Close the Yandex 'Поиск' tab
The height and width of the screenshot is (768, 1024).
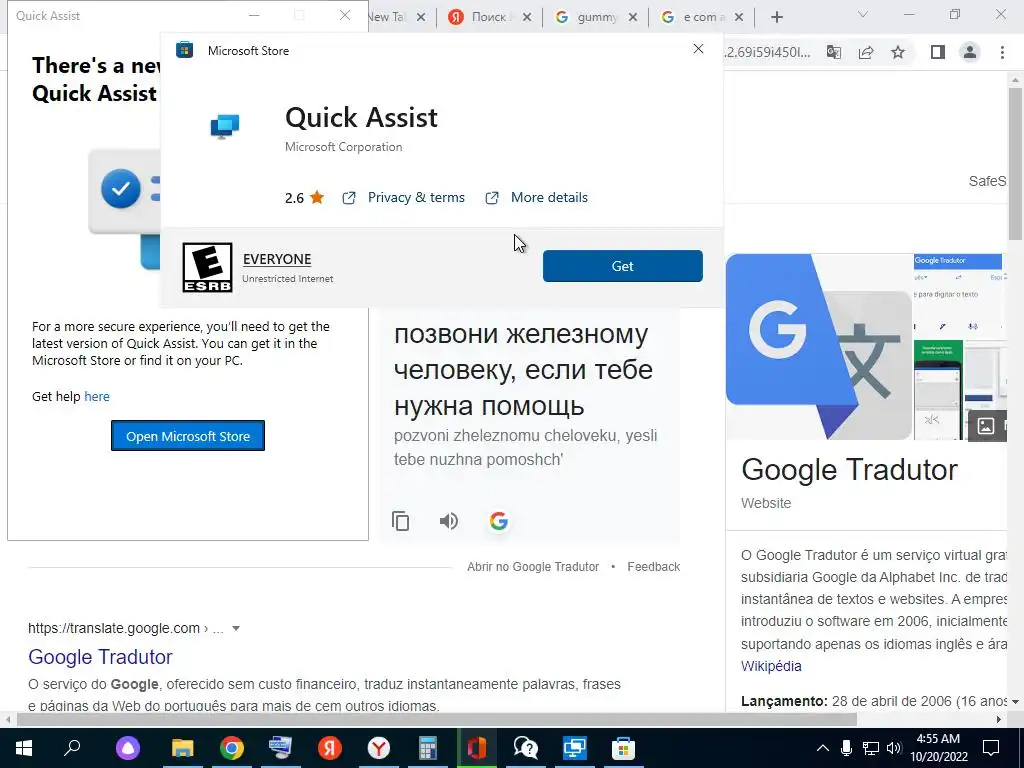click(x=527, y=18)
